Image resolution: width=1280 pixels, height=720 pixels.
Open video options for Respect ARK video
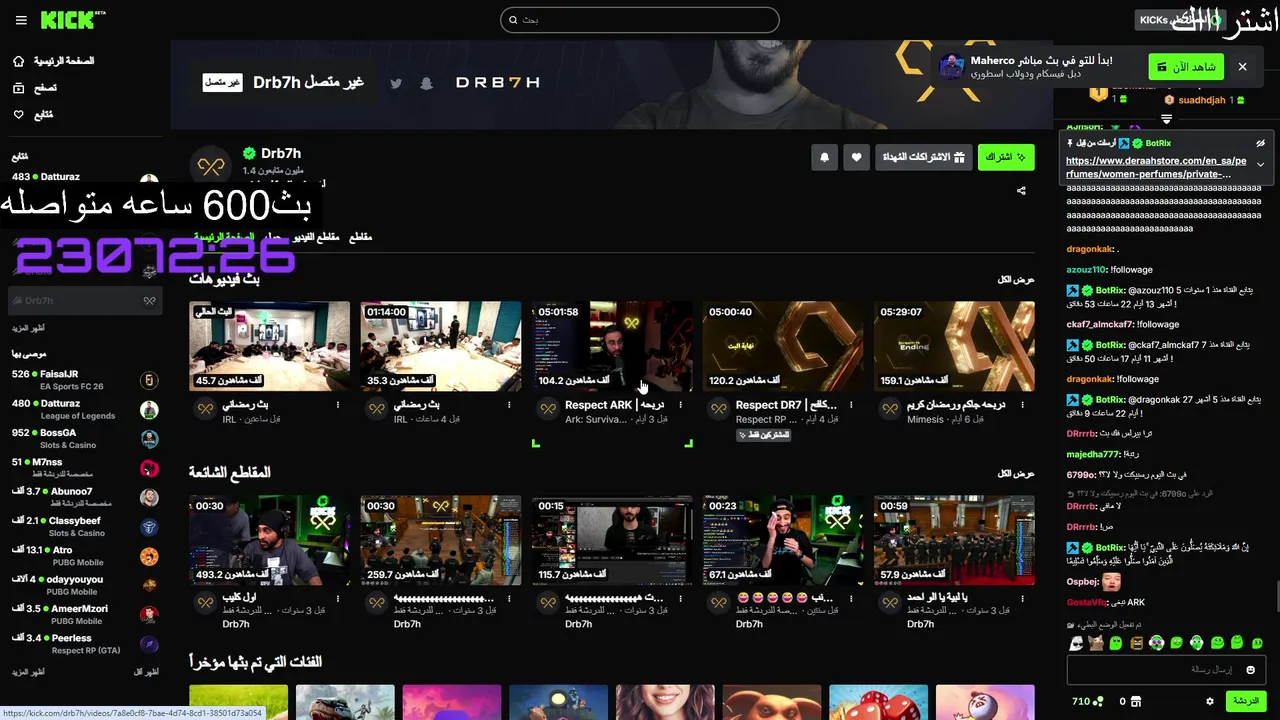click(680, 405)
